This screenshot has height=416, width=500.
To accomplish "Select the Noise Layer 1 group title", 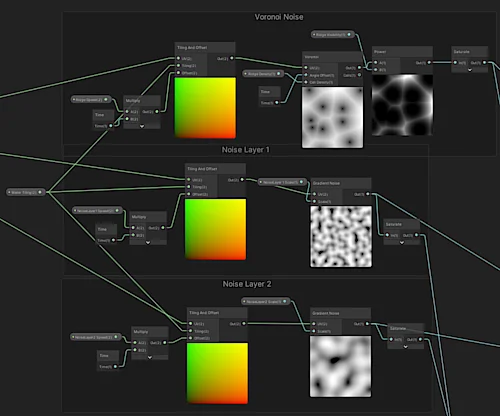I will [x=246, y=150].
